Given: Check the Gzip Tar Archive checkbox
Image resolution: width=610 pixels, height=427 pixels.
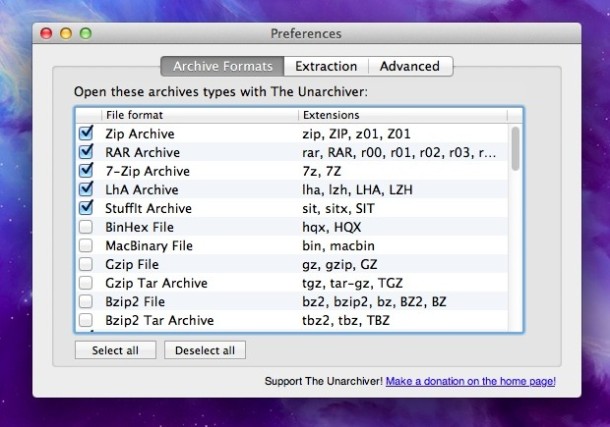Looking at the screenshot, I should pos(86,283).
